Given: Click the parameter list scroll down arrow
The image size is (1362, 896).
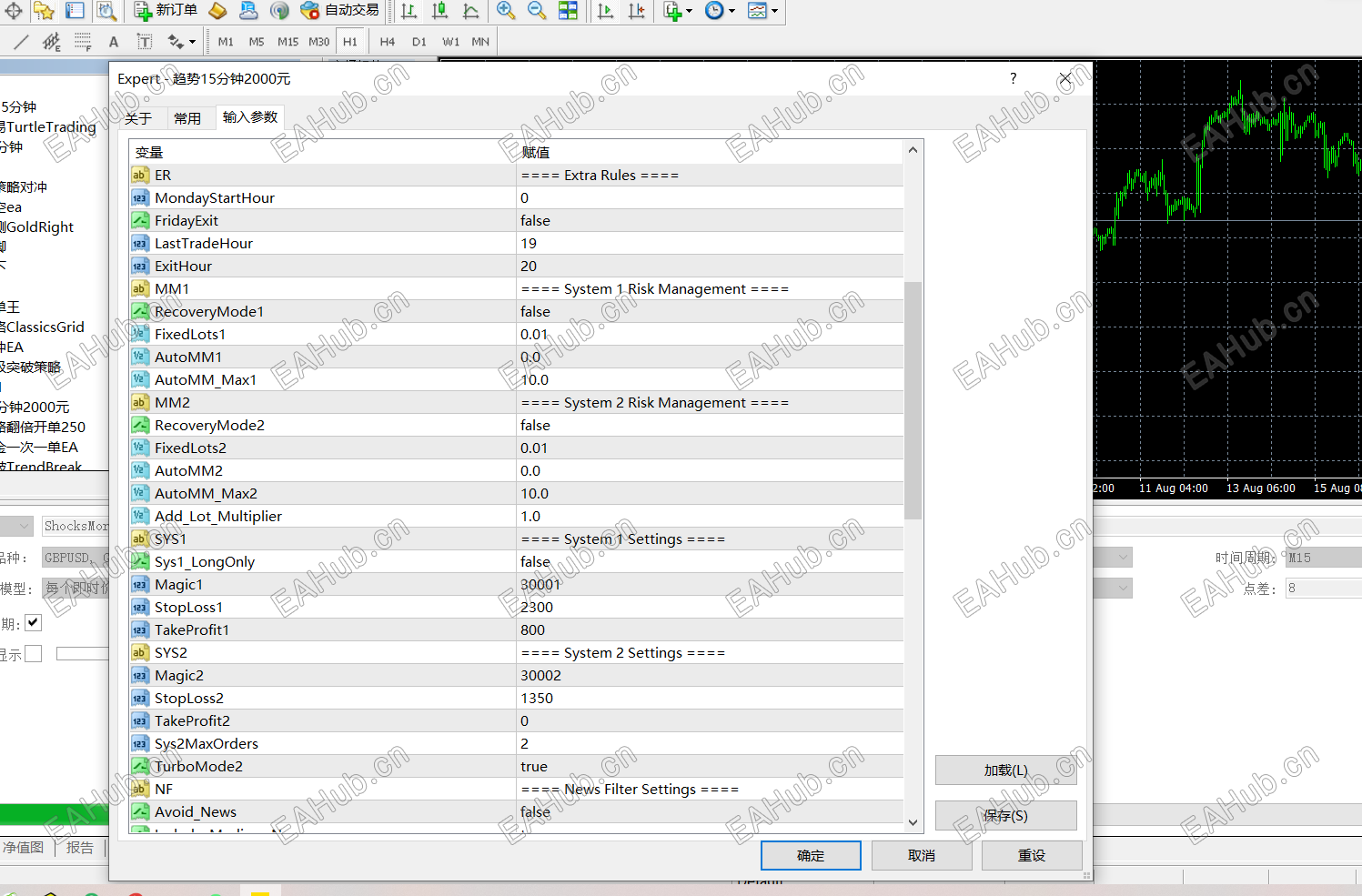Looking at the screenshot, I should (913, 822).
